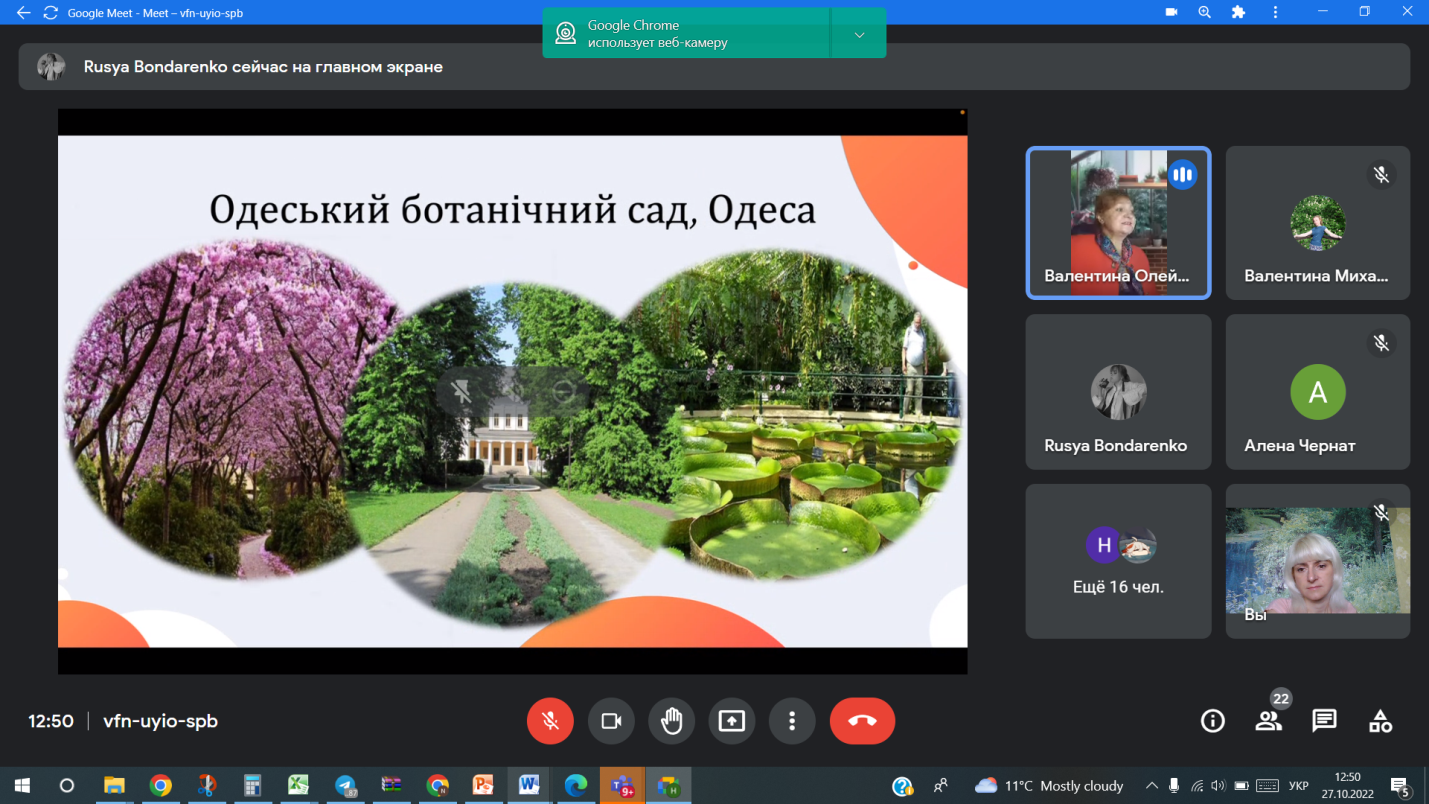The height and width of the screenshot is (804, 1429).
Task: Expand the Google Chrome webcam notification chevron
Action: pyautogui.click(x=859, y=35)
